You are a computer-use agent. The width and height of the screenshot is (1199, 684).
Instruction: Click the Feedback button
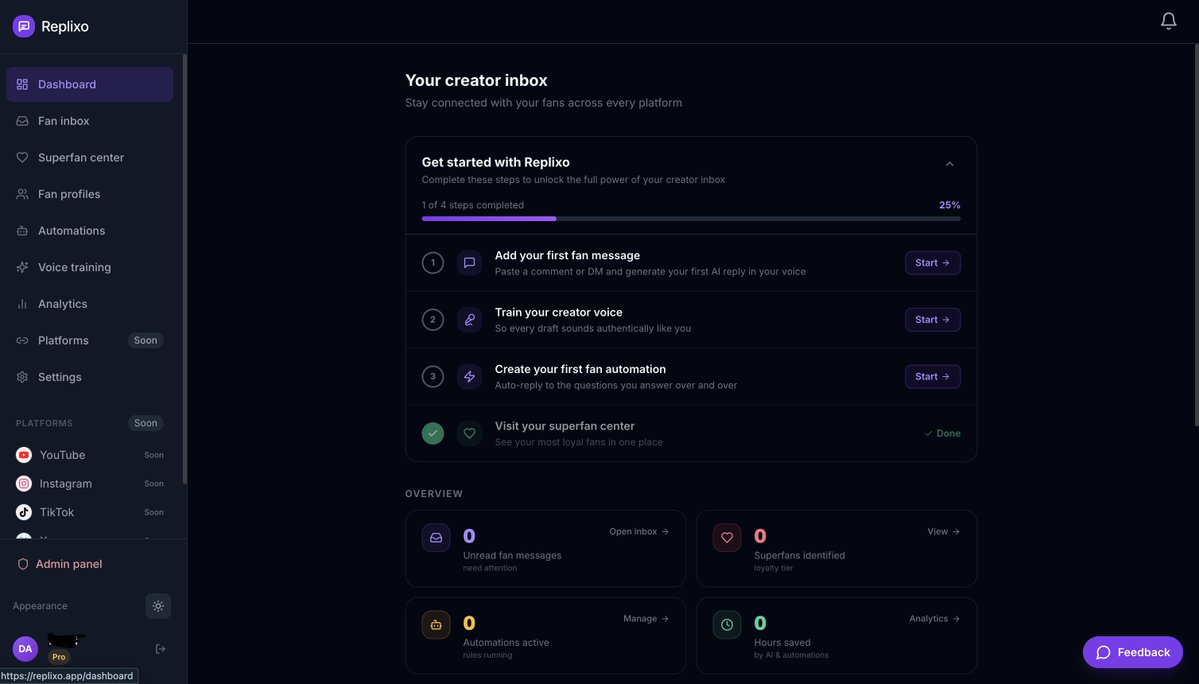pyautogui.click(x=1132, y=652)
